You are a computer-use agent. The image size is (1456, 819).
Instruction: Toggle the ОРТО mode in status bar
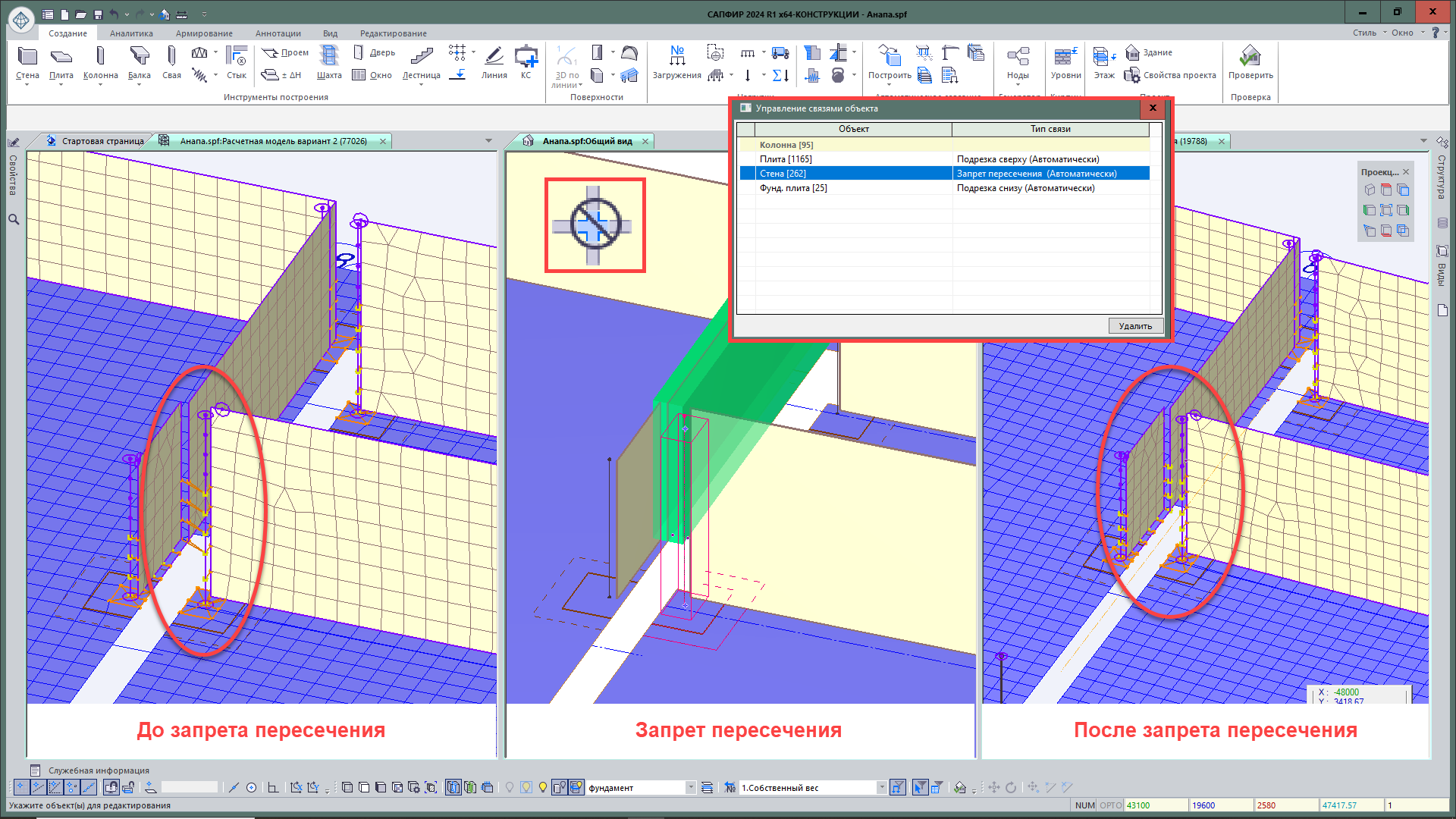(1110, 805)
